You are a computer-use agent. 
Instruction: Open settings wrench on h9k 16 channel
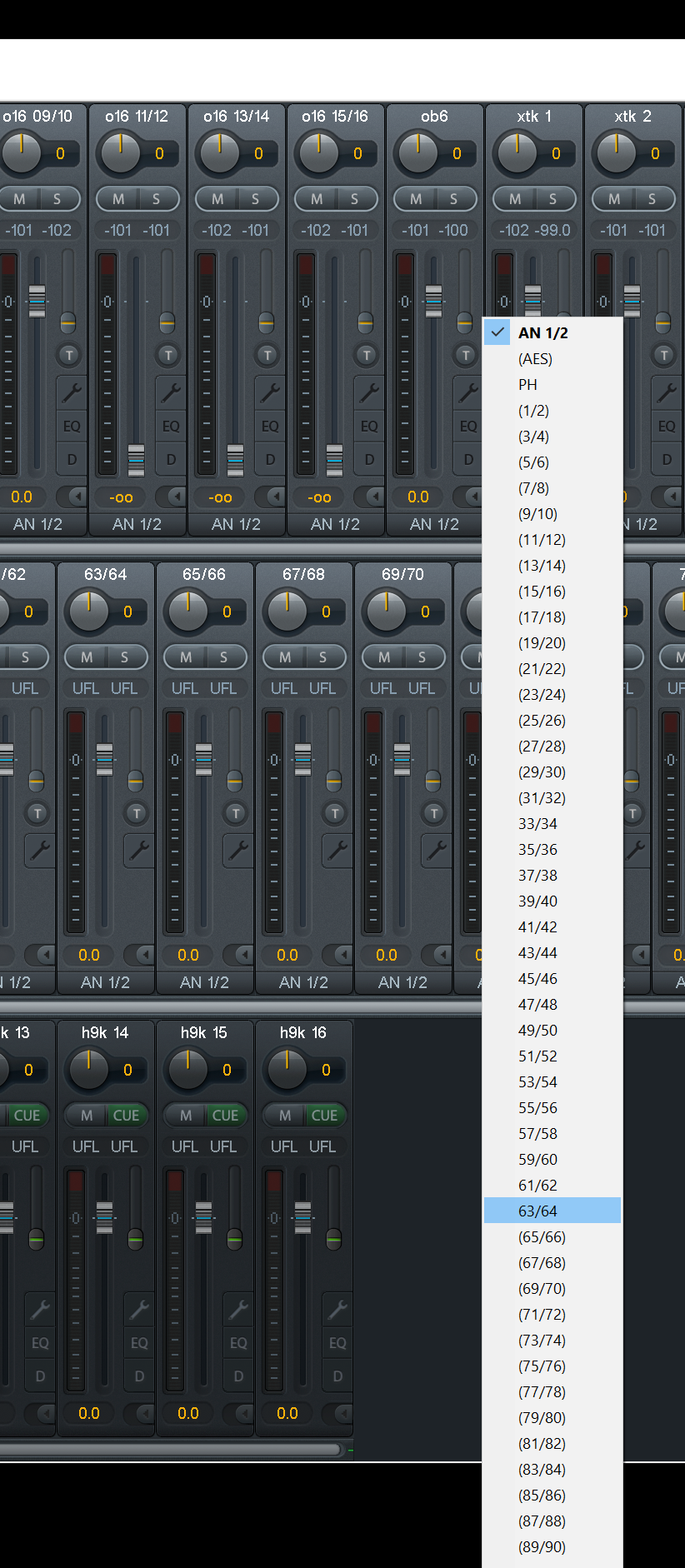click(x=337, y=1310)
